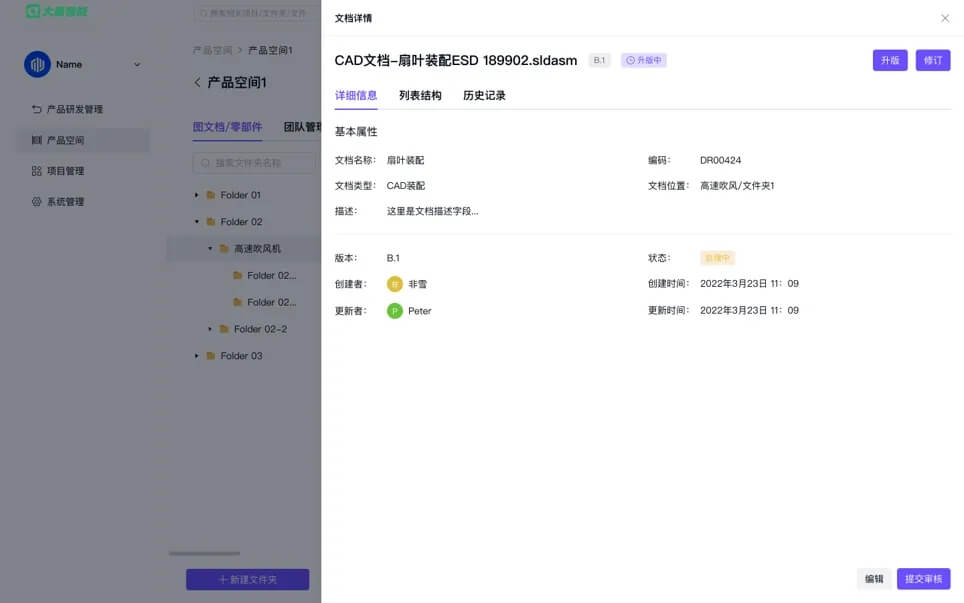Open the account dropdown chevron next to Name

[x=135, y=64]
